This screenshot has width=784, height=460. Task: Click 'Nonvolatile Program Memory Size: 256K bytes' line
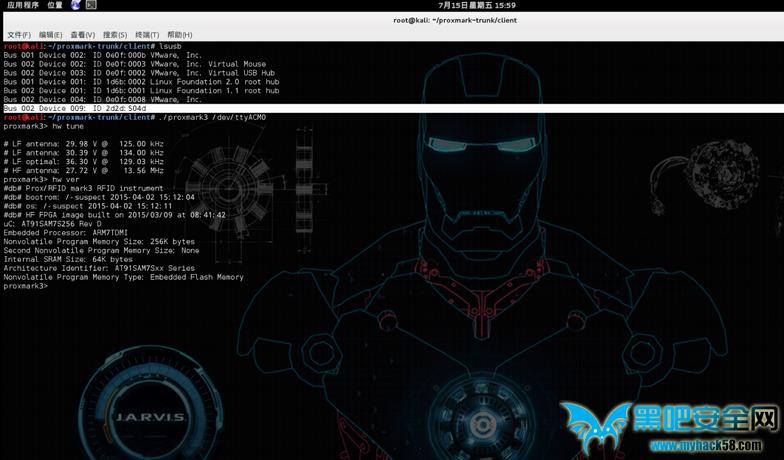pos(99,242)
